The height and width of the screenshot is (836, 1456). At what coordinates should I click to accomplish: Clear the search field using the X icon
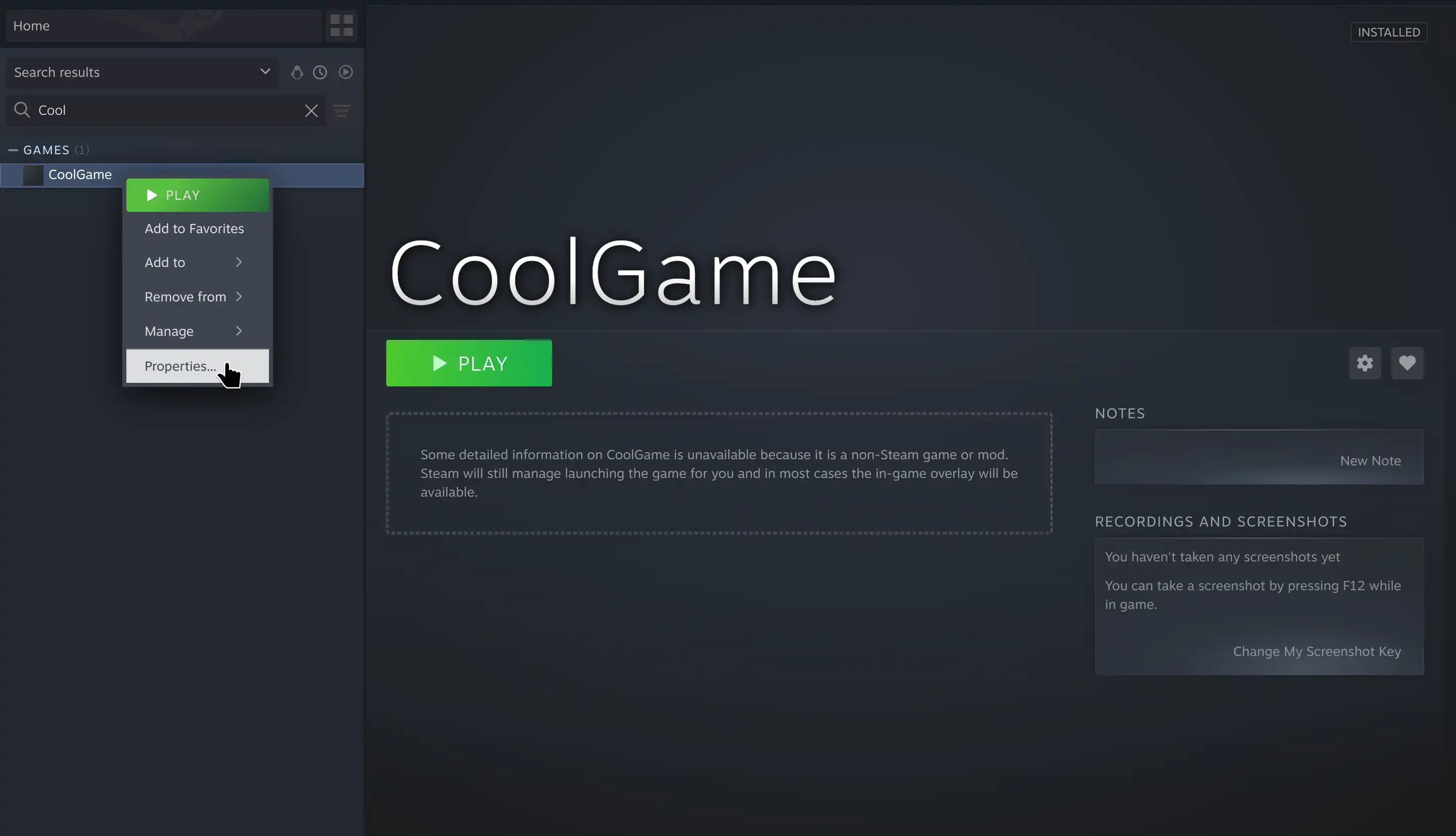pos(311,110)
